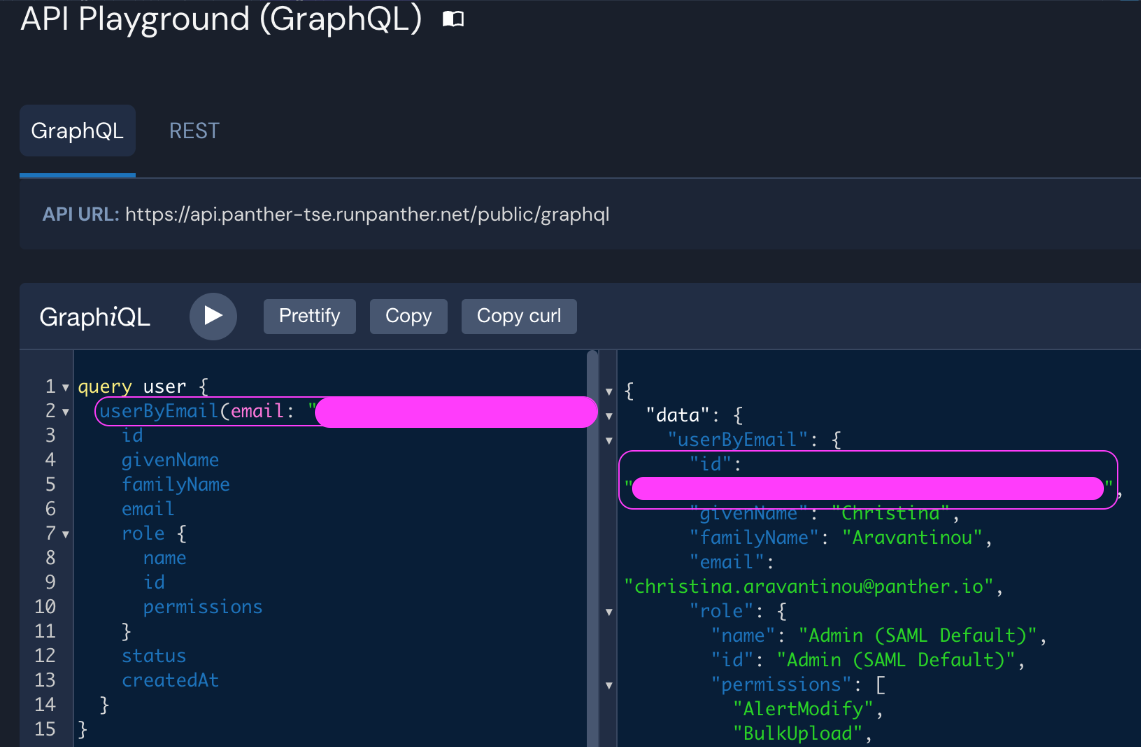Screen dimensions: 1141x747
Task: Collapse the 'query user' block on line 1
Action: tap(65, 387)
